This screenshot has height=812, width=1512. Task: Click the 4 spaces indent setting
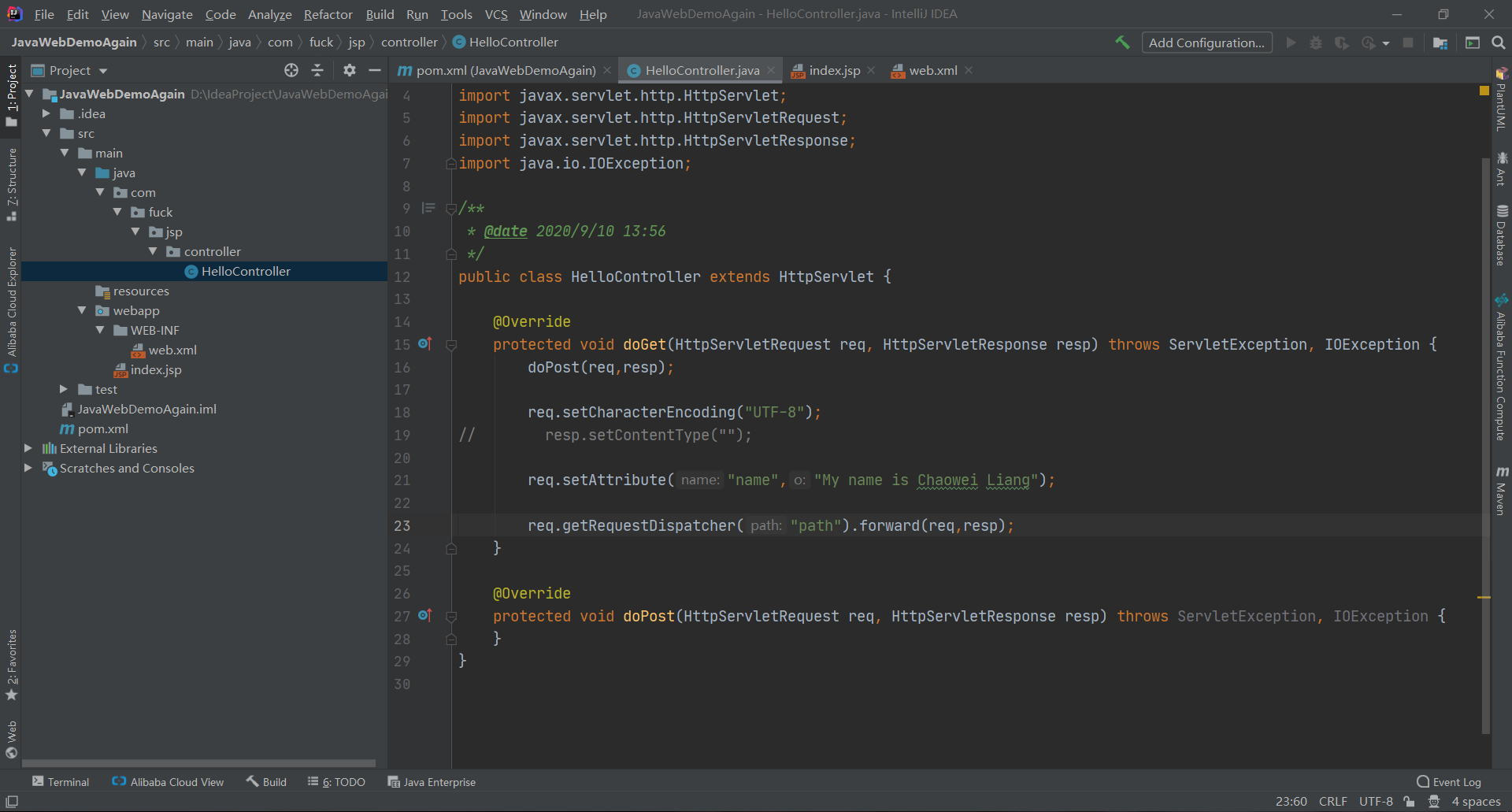coord(1476,802)
